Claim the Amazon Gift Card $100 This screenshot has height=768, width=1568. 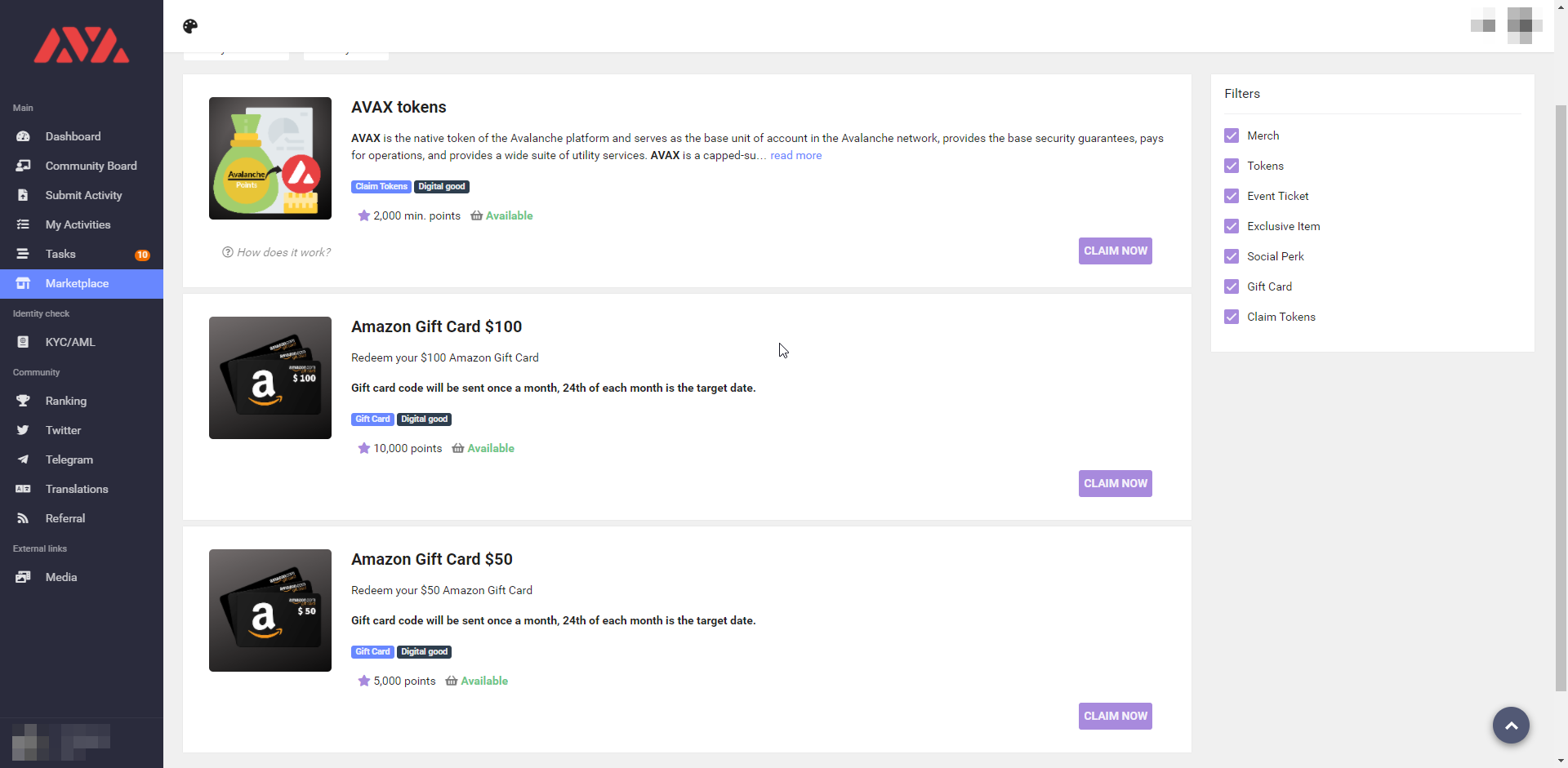[1115, 483]
